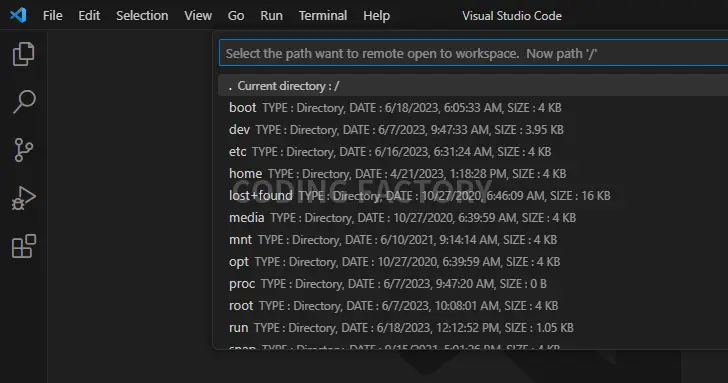Select the lost+found directory entry
Viewport: 728px width, 383px height.
[473, 195]
